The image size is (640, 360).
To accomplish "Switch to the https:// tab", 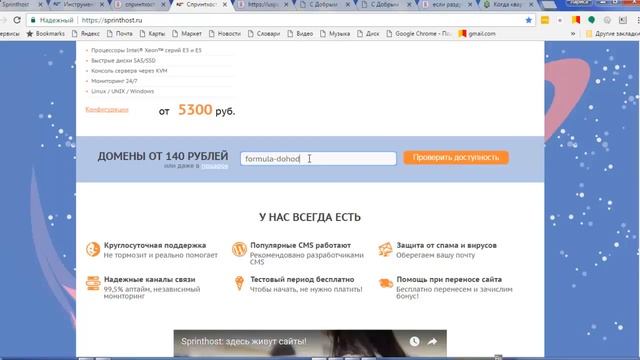I will pyautogui.click(x=263, y=4).
